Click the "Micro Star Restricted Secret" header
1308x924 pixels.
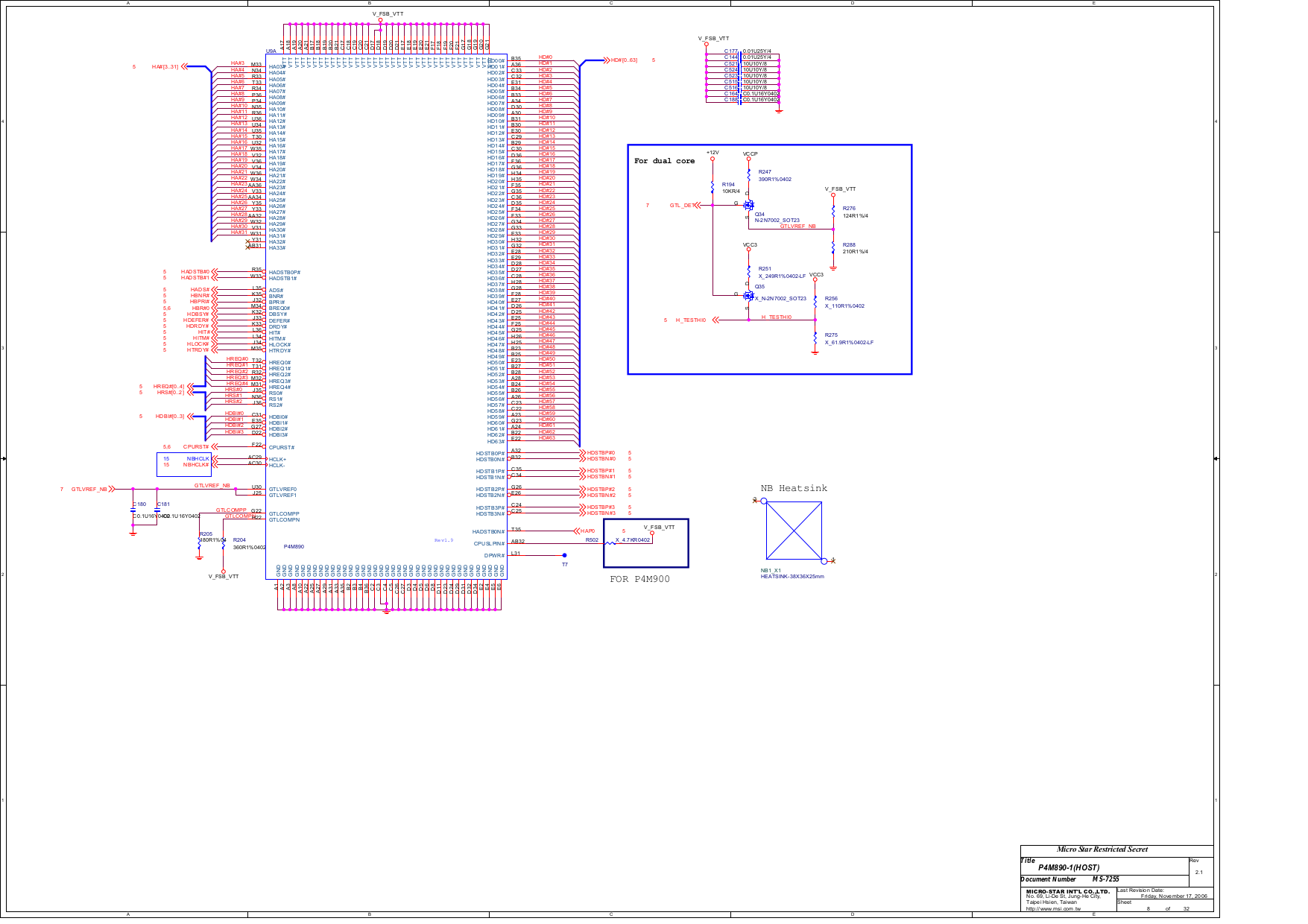pos(1102,849)
